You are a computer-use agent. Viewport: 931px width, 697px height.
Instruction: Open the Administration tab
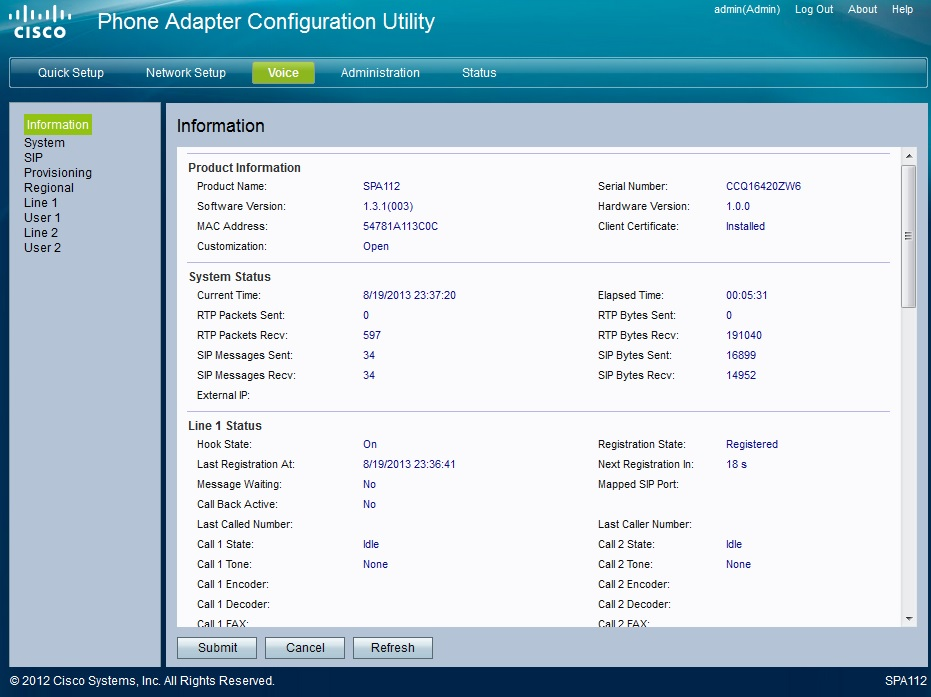click(x=380, y=72)
